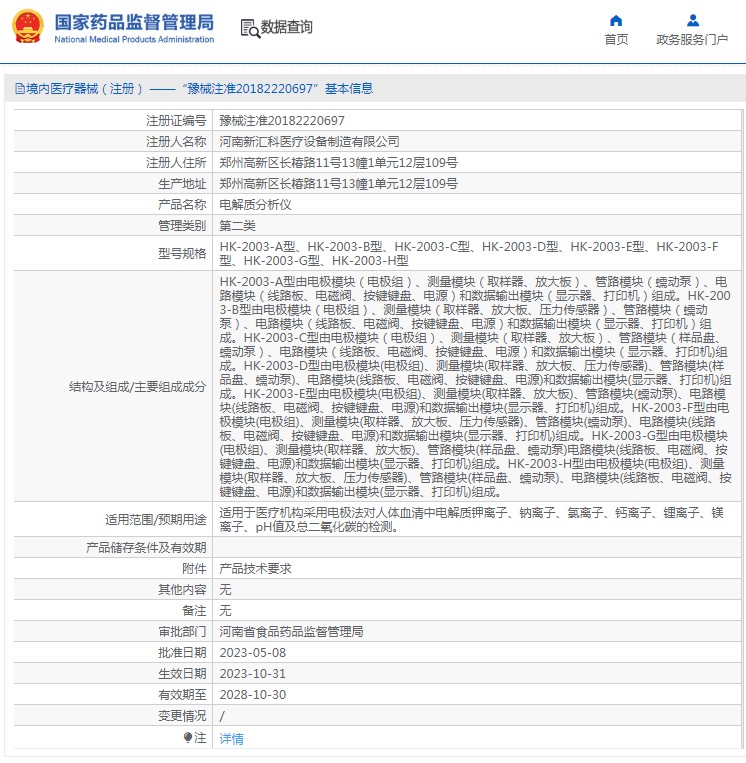Viewport: 746px width, 763px height.
Task: Click the 注册人名称 label
Action: click(176, 142)
